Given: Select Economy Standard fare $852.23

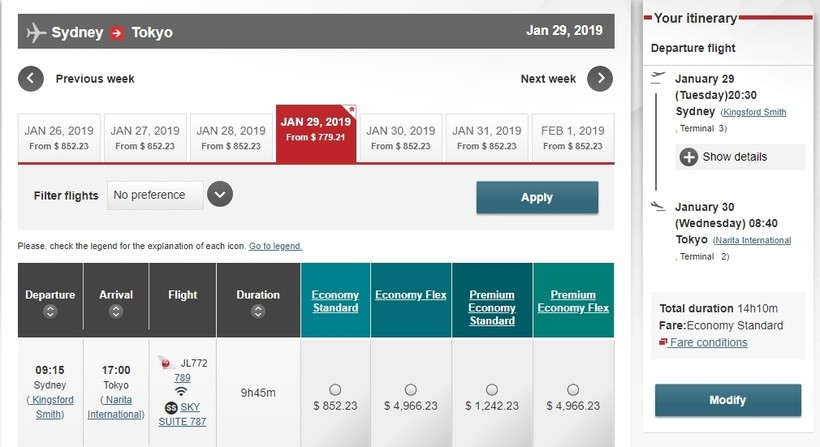Looking at the screenshot, I should tap(335, 389).
